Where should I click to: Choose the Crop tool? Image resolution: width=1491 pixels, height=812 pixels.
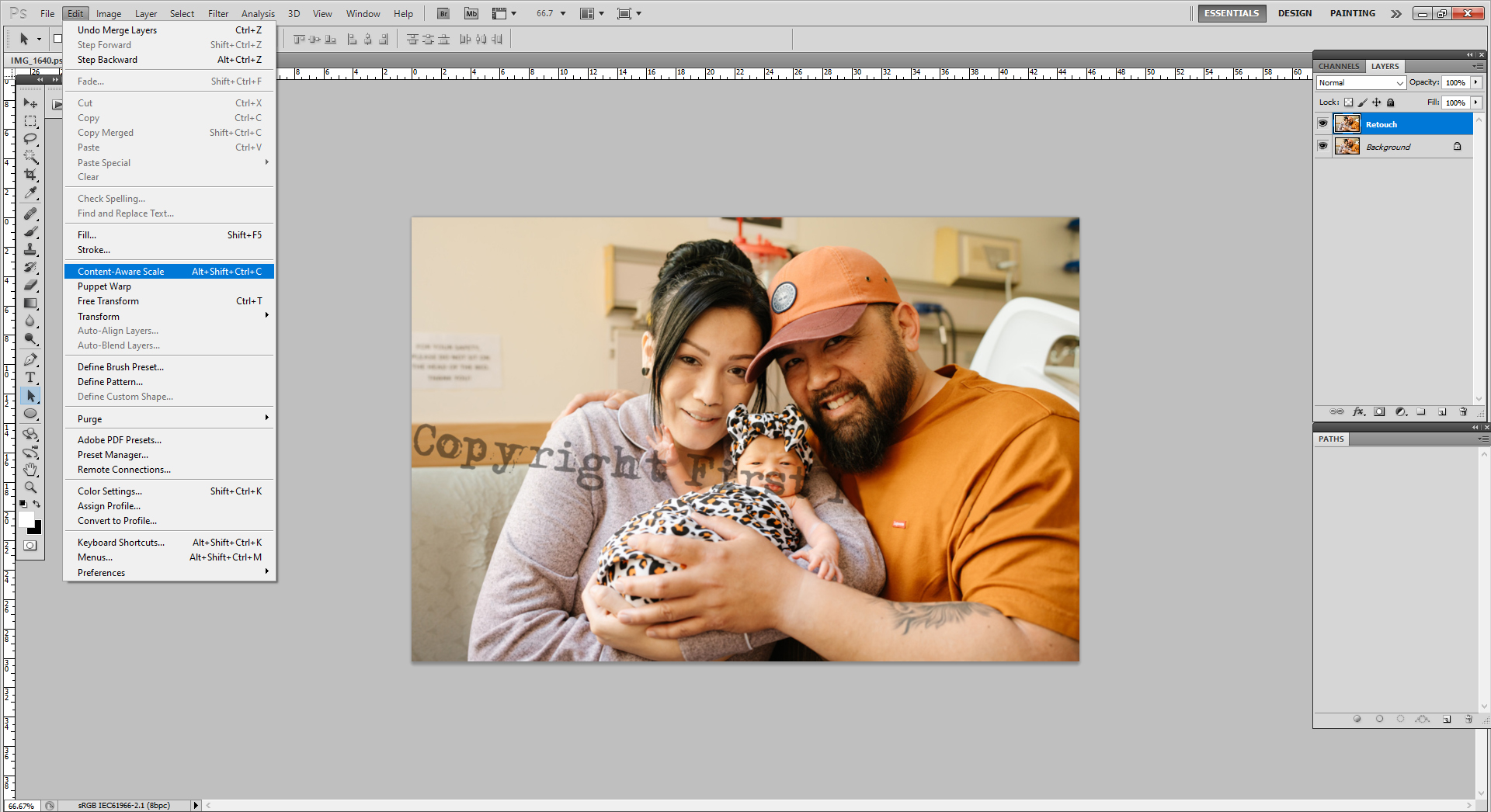click(31, 173)
